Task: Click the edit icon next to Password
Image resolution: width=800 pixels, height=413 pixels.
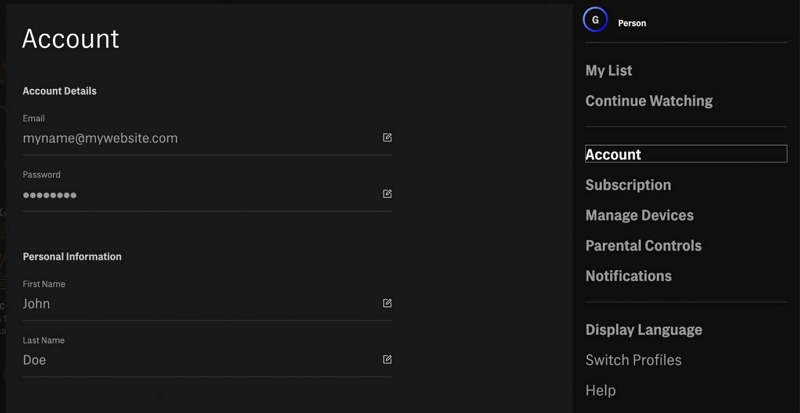Action: click(387, 194)
